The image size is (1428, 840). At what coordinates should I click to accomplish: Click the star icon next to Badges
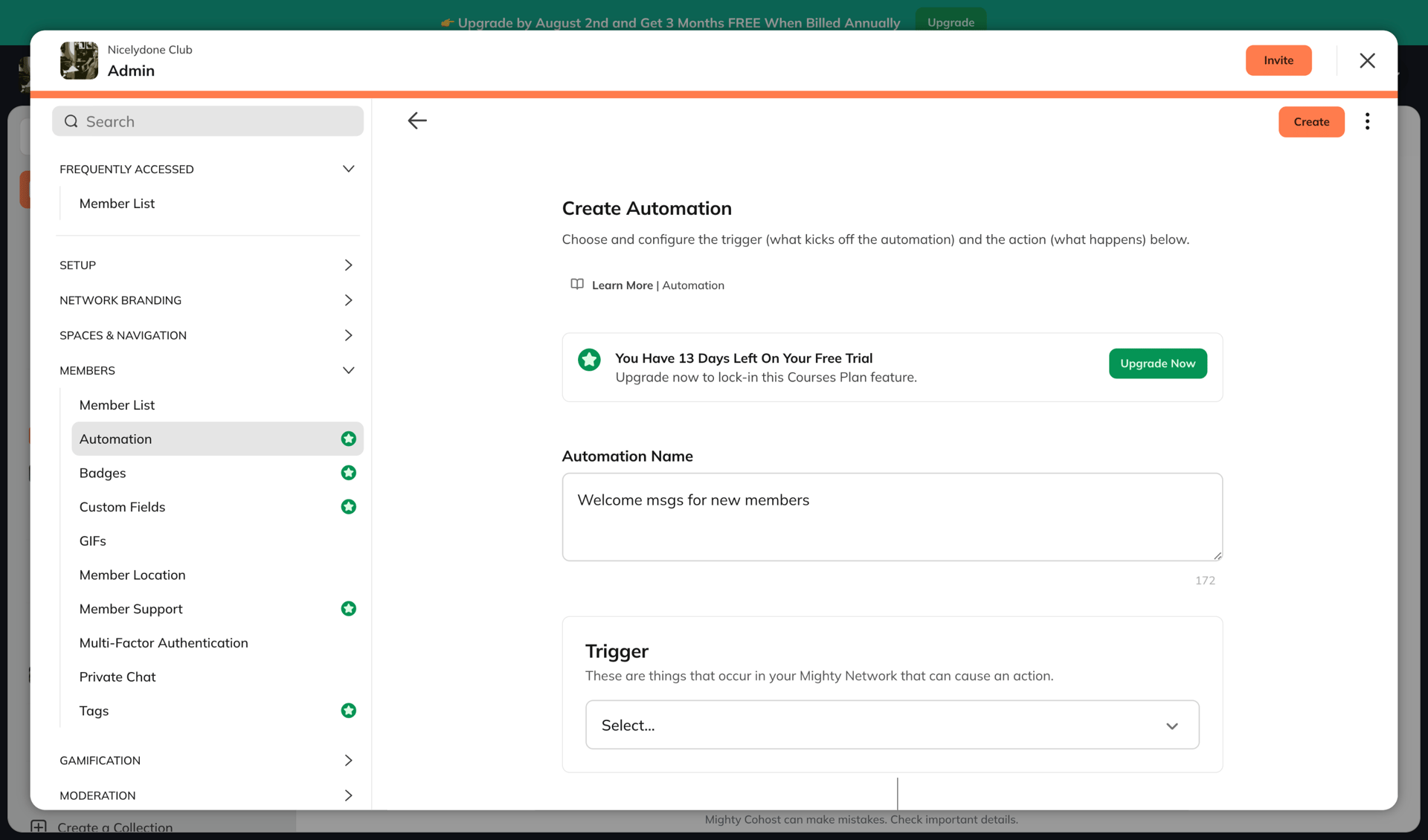pos(348,473)
